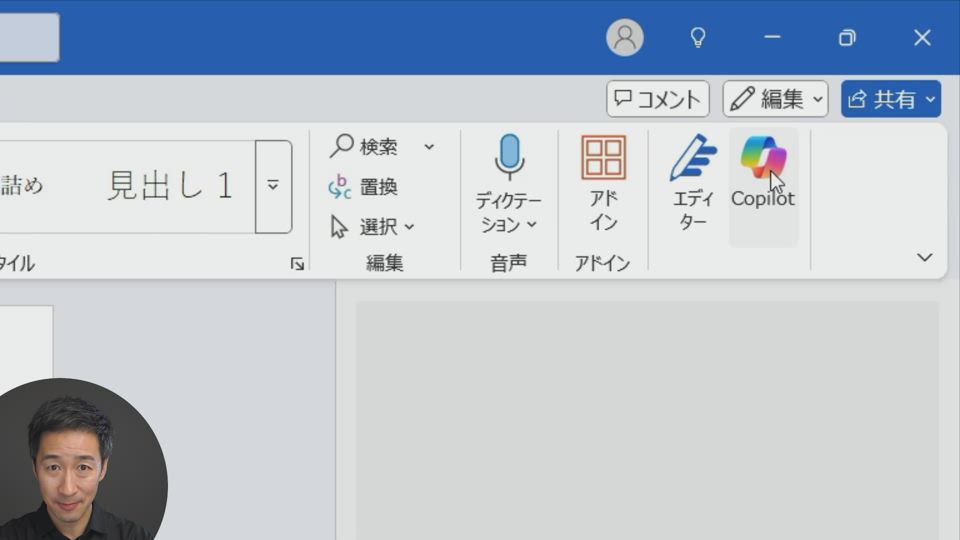Click the title bar search box
Image resolution: width=960 pixels, height=540 pixels.
coord(28,38)
